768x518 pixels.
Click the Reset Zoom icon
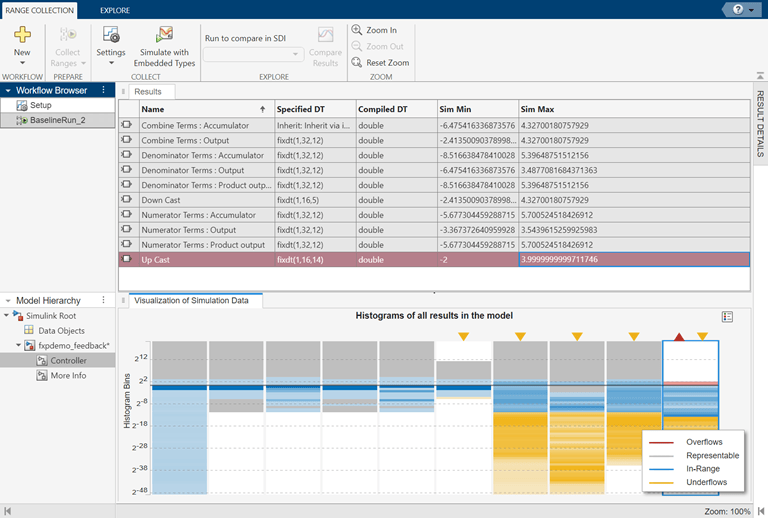click(357, 63)
